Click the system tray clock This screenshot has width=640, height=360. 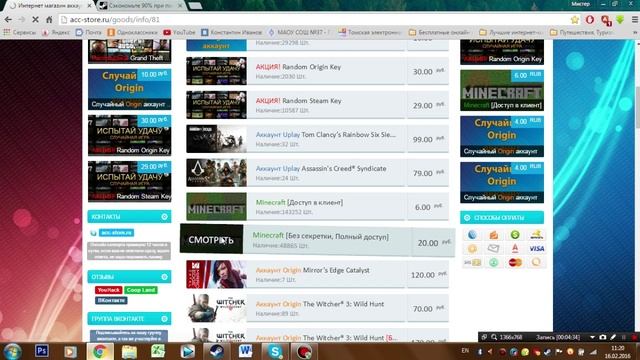[617, 352]
